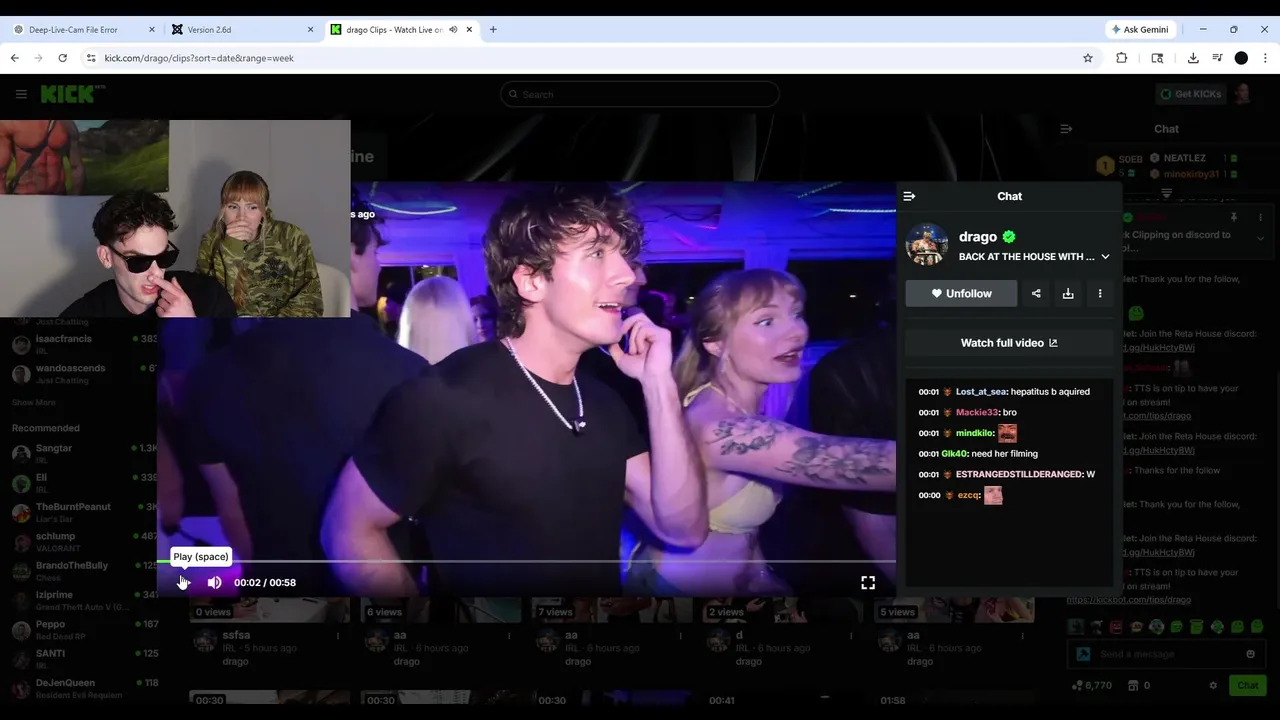The height and width of the screenshot is (720, 1280).
Task: Click the drago channel name
Action: 978,237
